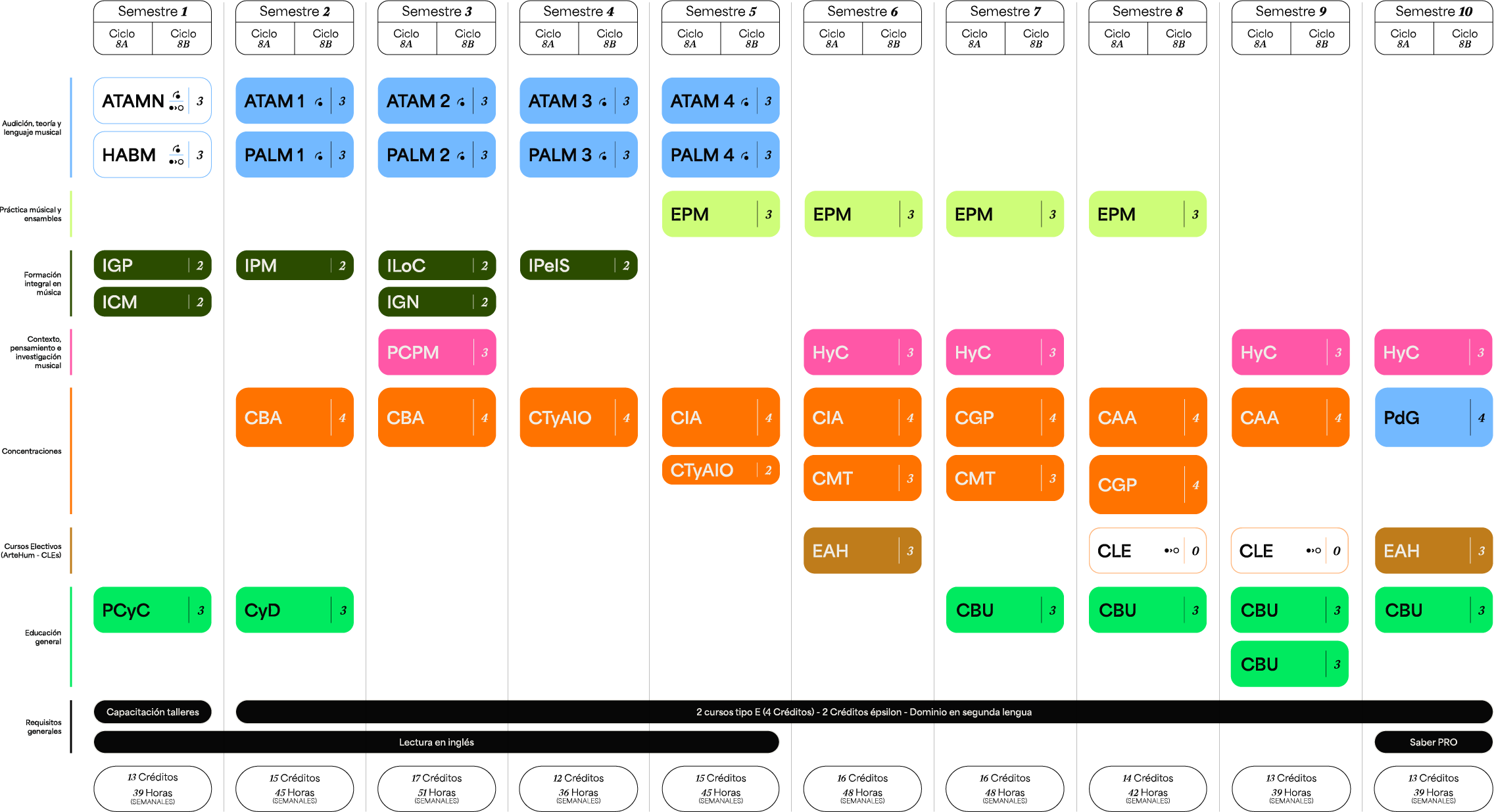The height and width of the screenshot is (812, 1494).
Task: Click the Saber PRO bar
Action: [x=1434, y=742]
